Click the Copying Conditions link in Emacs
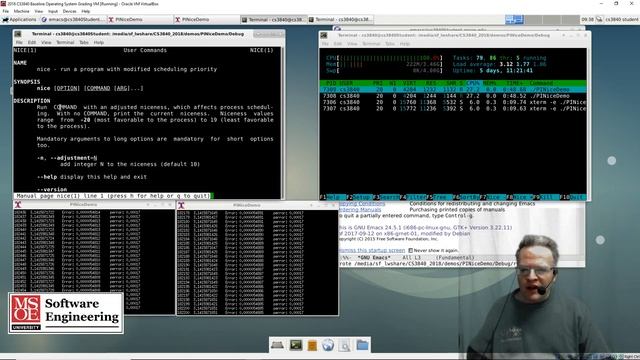 pyautogui.click(x=362, y=203)
